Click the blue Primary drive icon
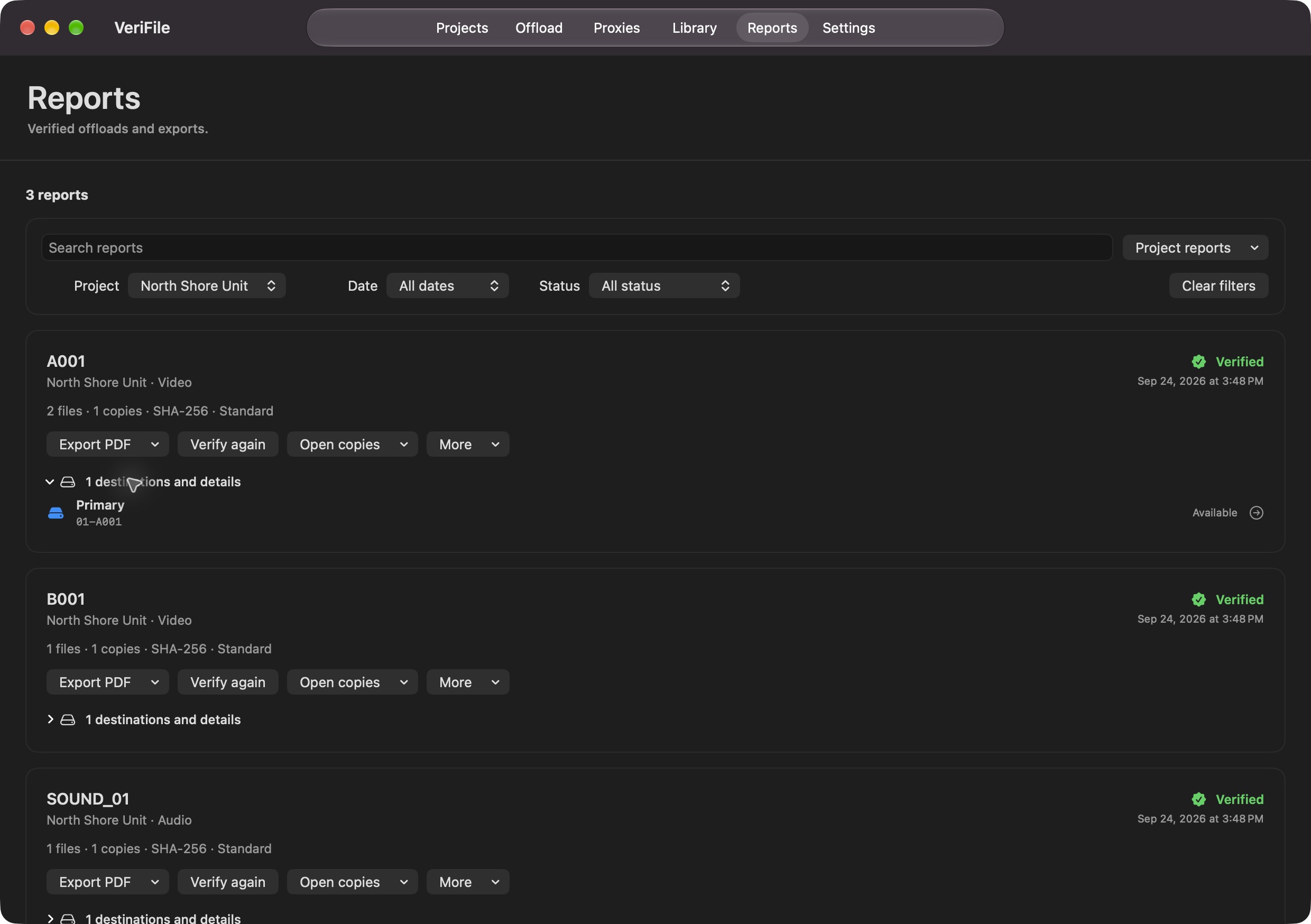Viewport: 1311px width, 924px height. point(56,513)
